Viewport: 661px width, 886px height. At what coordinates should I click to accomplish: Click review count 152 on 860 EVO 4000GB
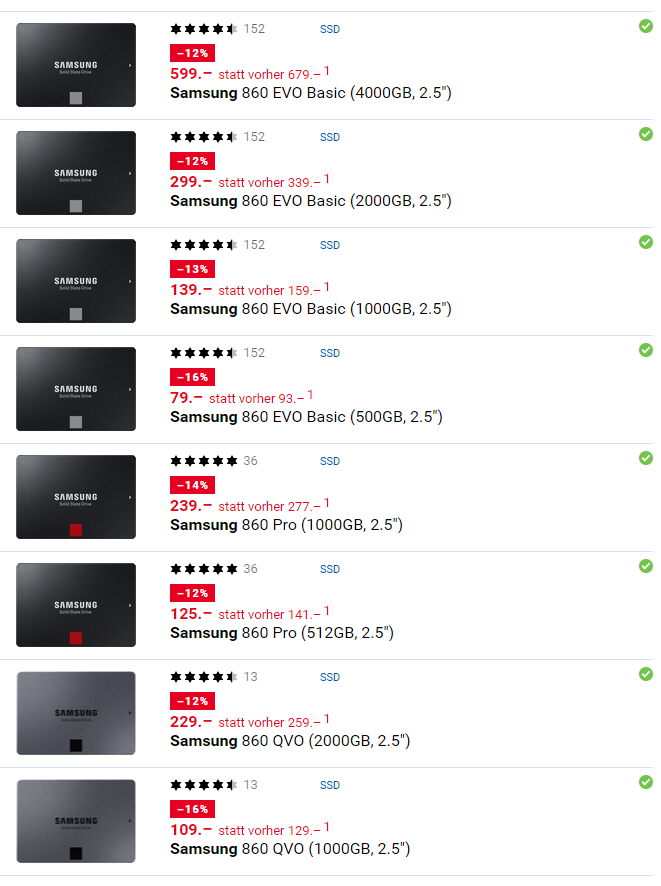coord(254,29)
